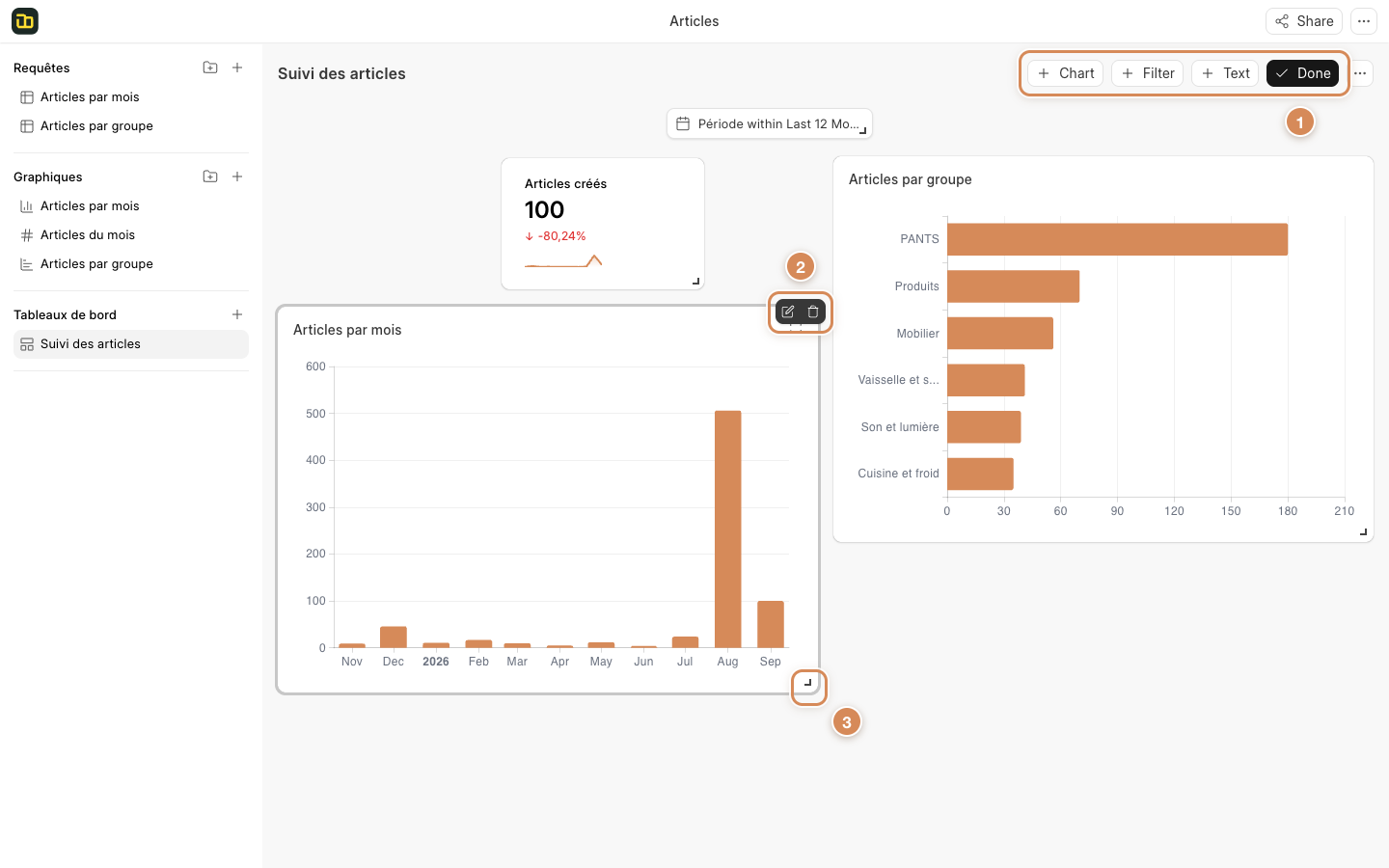Add a new query with Requêtes plus icon

coord(237,68)
